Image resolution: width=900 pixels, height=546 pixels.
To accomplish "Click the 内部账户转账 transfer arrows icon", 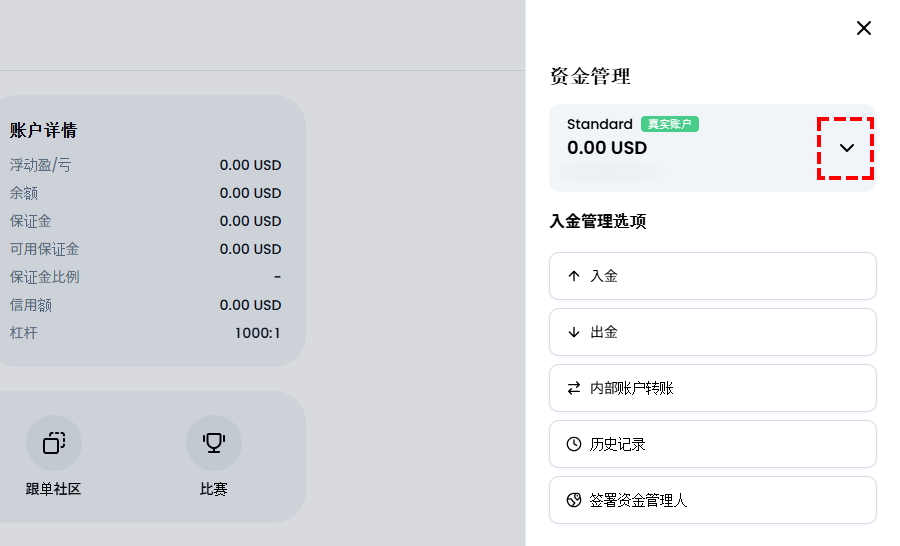I will tap(573, 388).
